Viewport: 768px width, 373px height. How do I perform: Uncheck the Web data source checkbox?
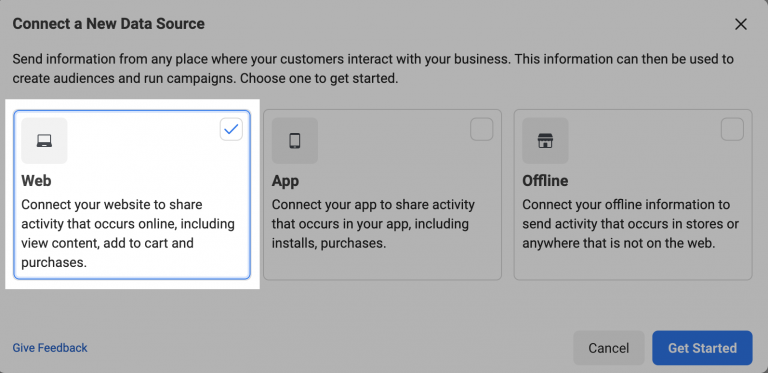click(231, 130)
